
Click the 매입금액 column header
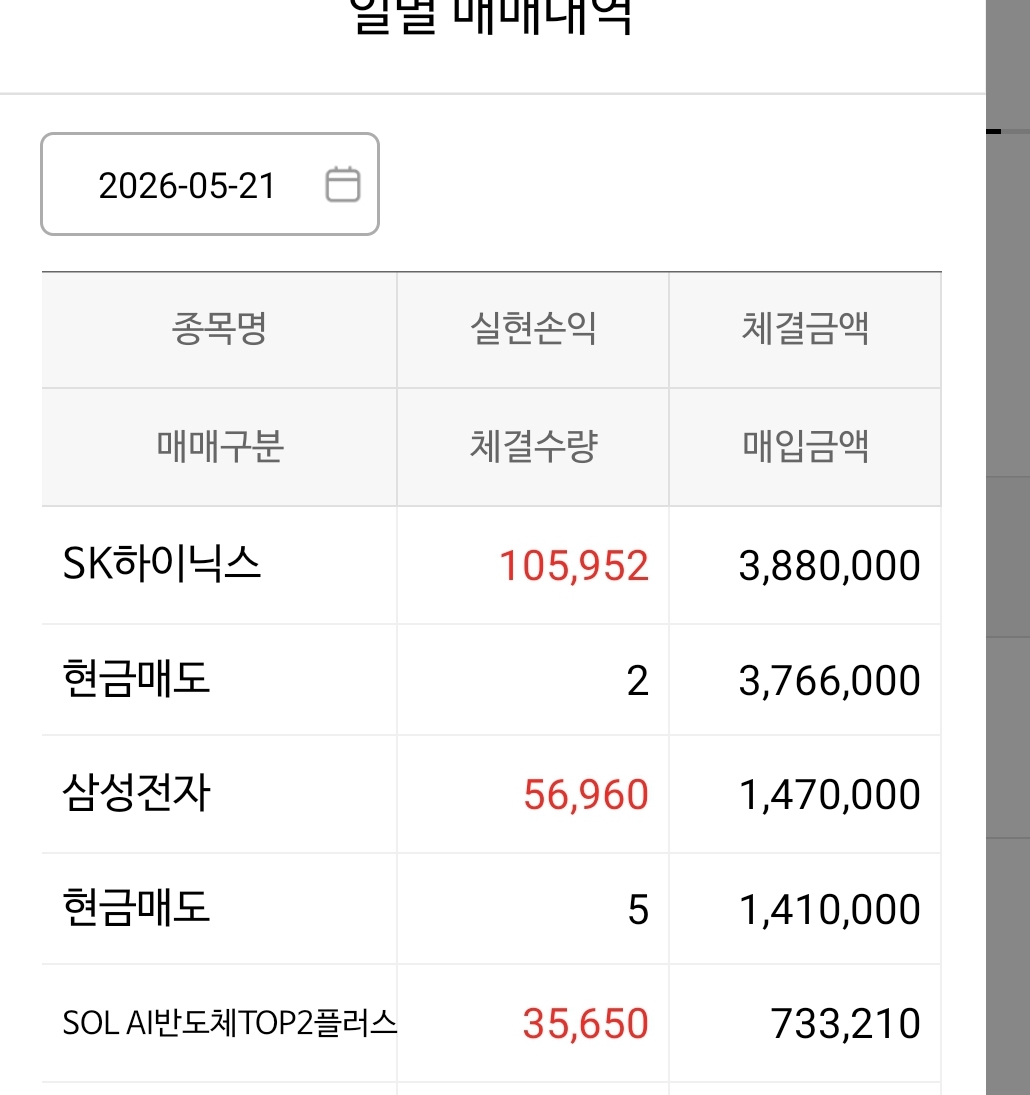coord(805,446)
